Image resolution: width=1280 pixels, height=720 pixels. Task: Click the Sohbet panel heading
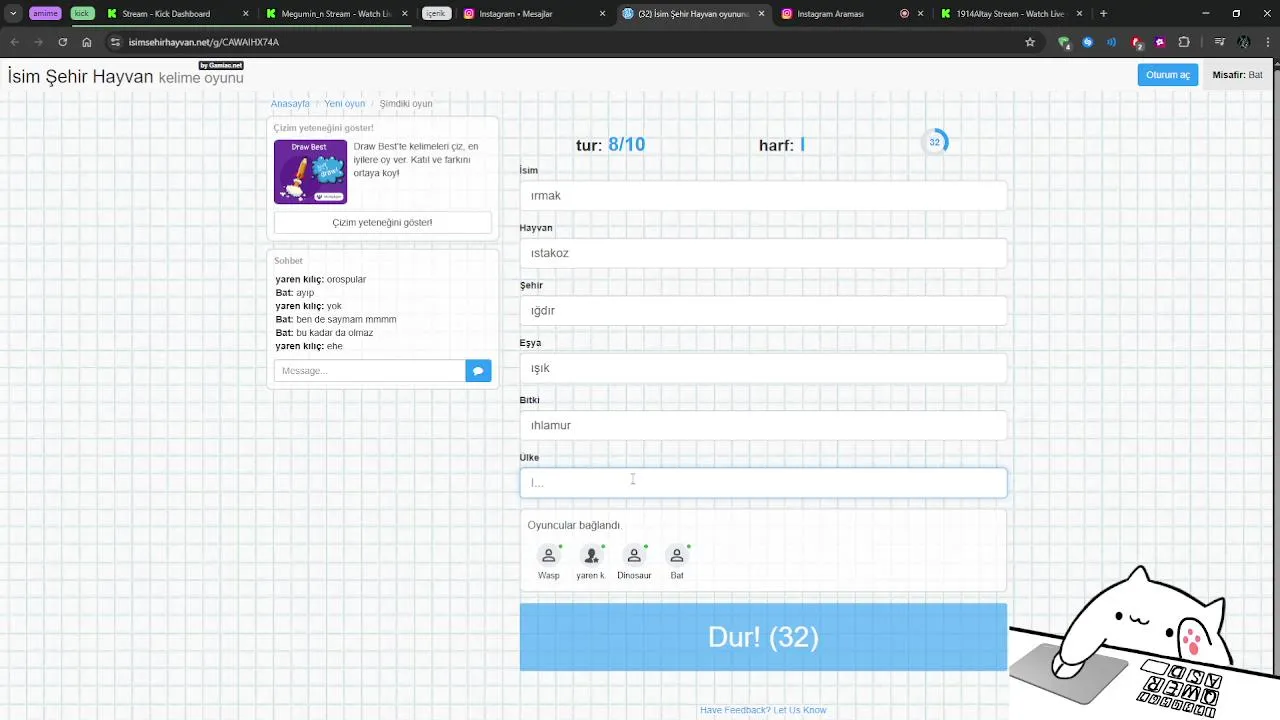coord(288,261)
